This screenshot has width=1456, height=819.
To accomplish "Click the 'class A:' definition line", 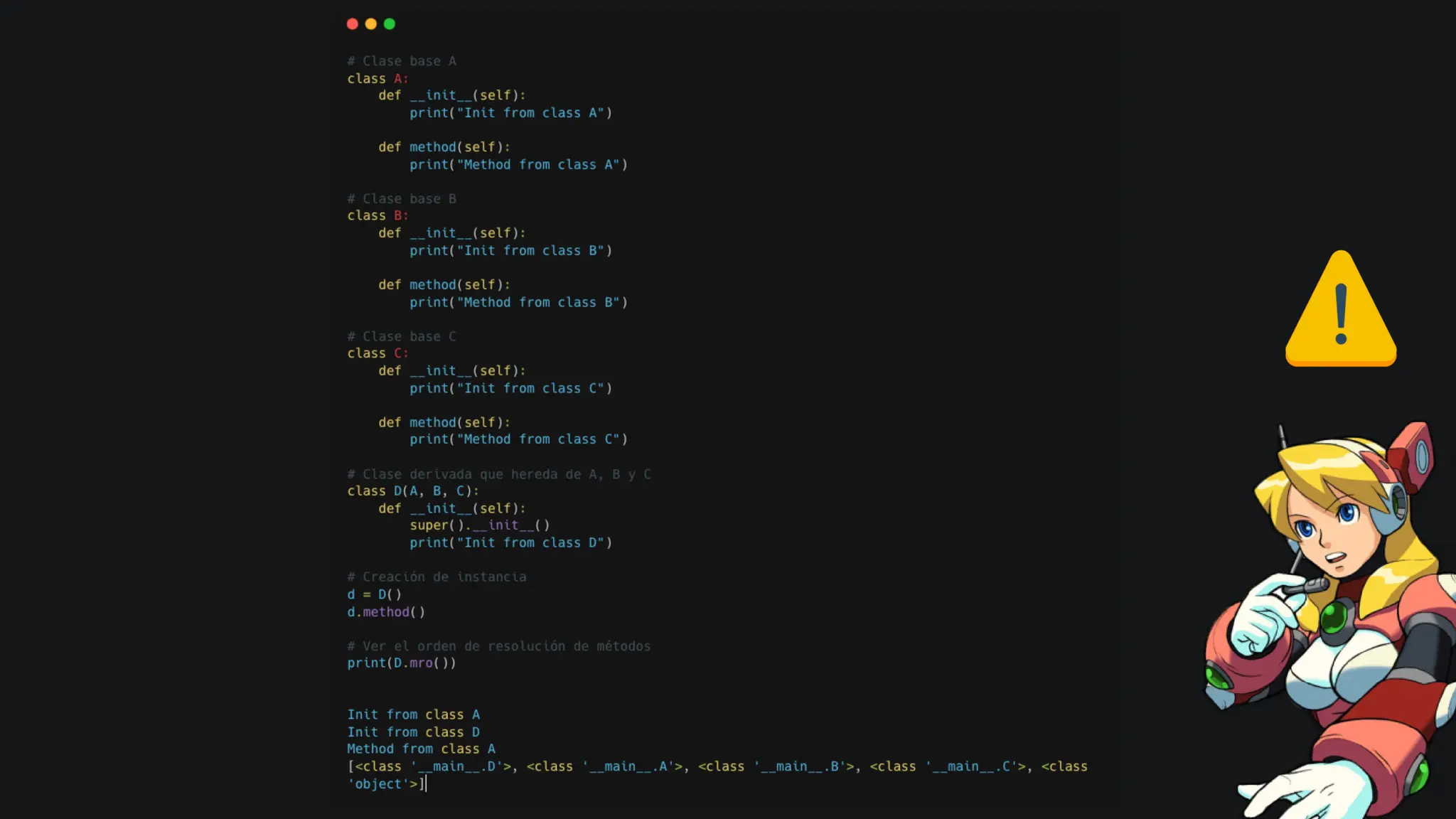I will tap(378, 79).
